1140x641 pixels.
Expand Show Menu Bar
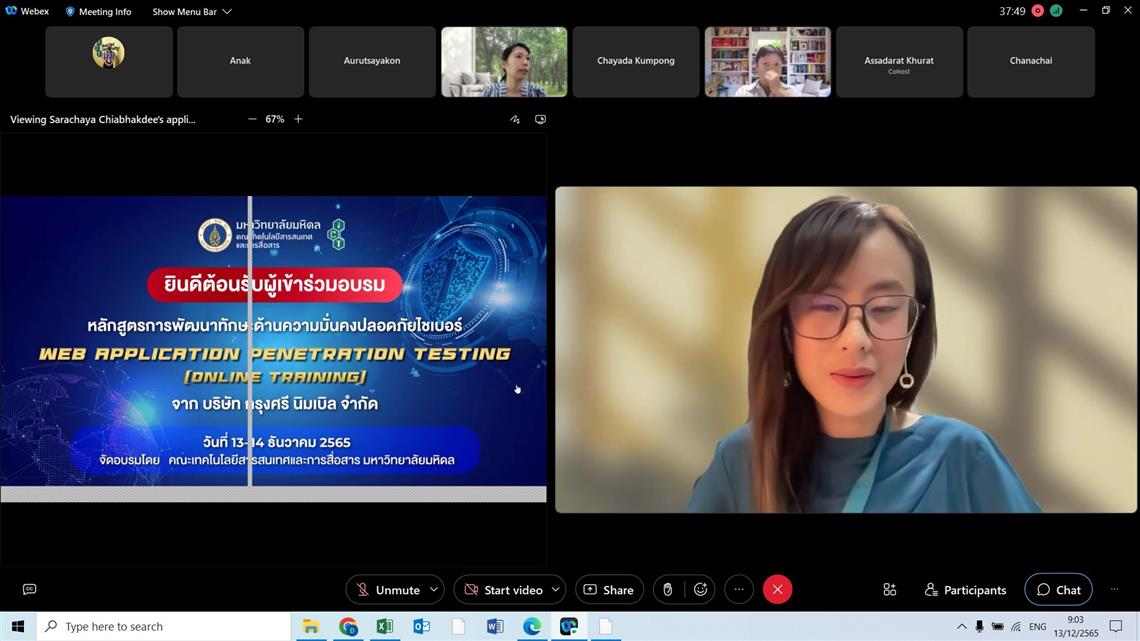point(191,12)
